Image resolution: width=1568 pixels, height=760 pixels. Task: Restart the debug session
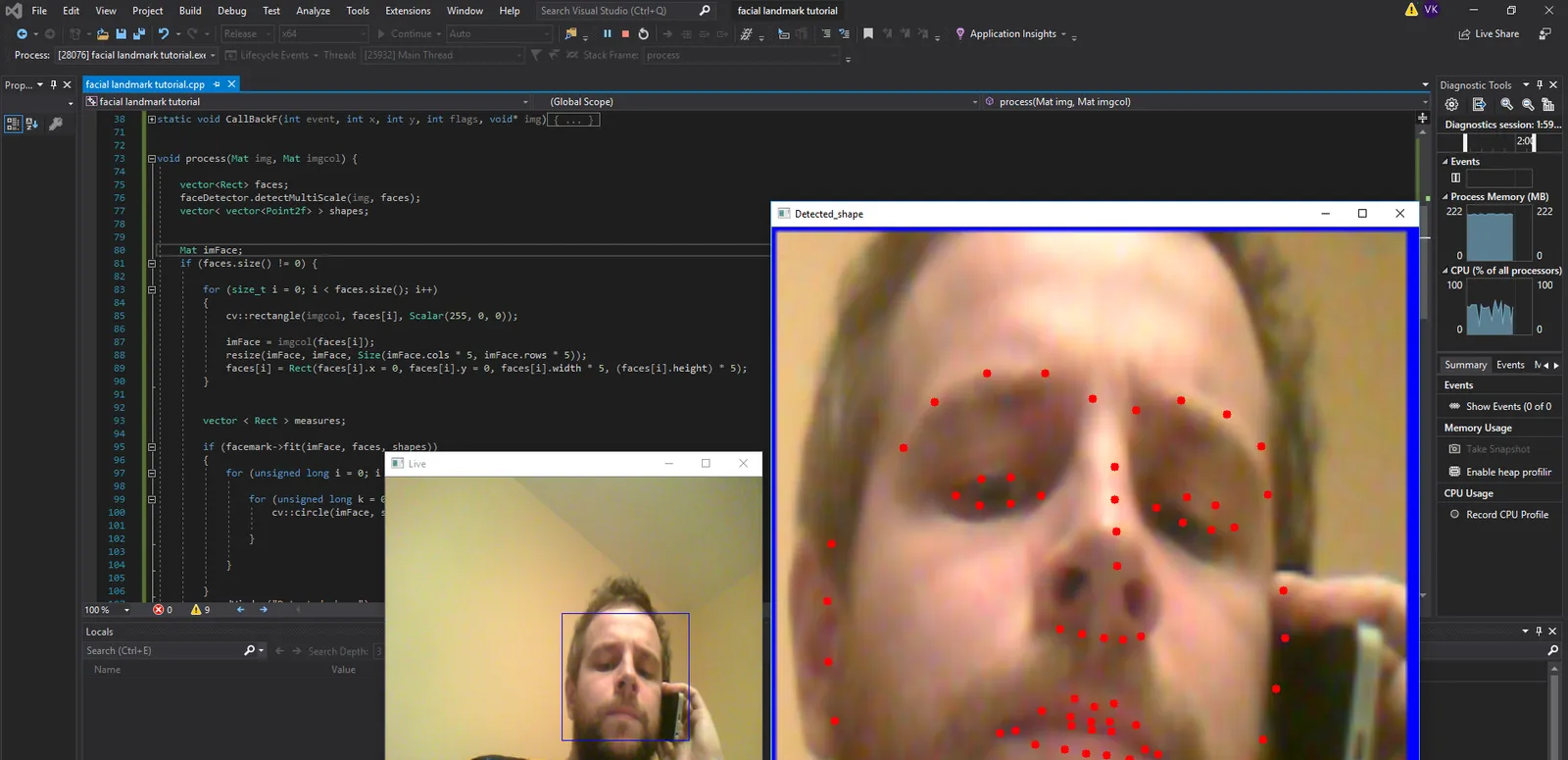644,33
